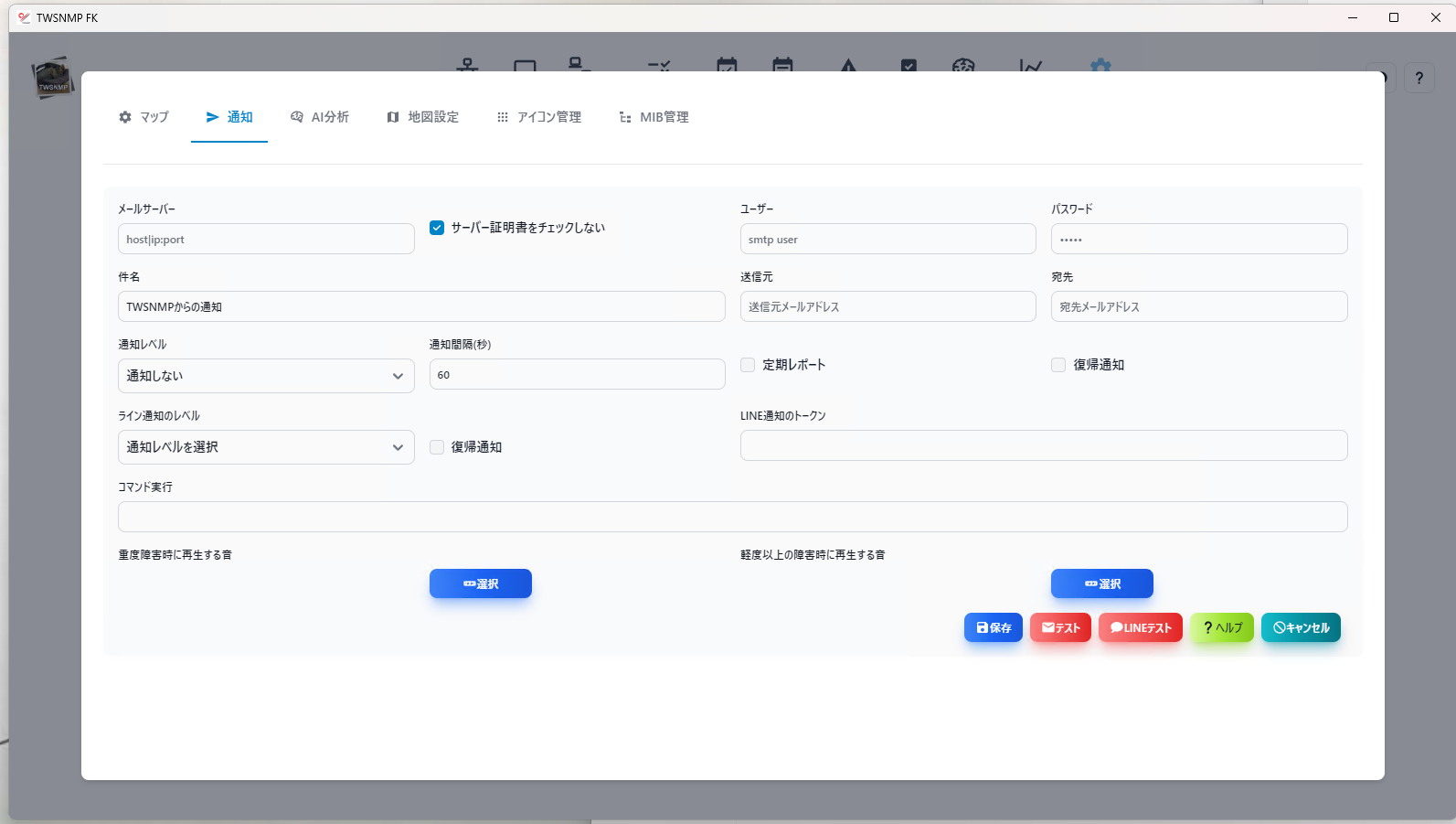Click the コマンド実行 input field
This screenshot has width=1456, height=824.
click(x=733, y=517)
